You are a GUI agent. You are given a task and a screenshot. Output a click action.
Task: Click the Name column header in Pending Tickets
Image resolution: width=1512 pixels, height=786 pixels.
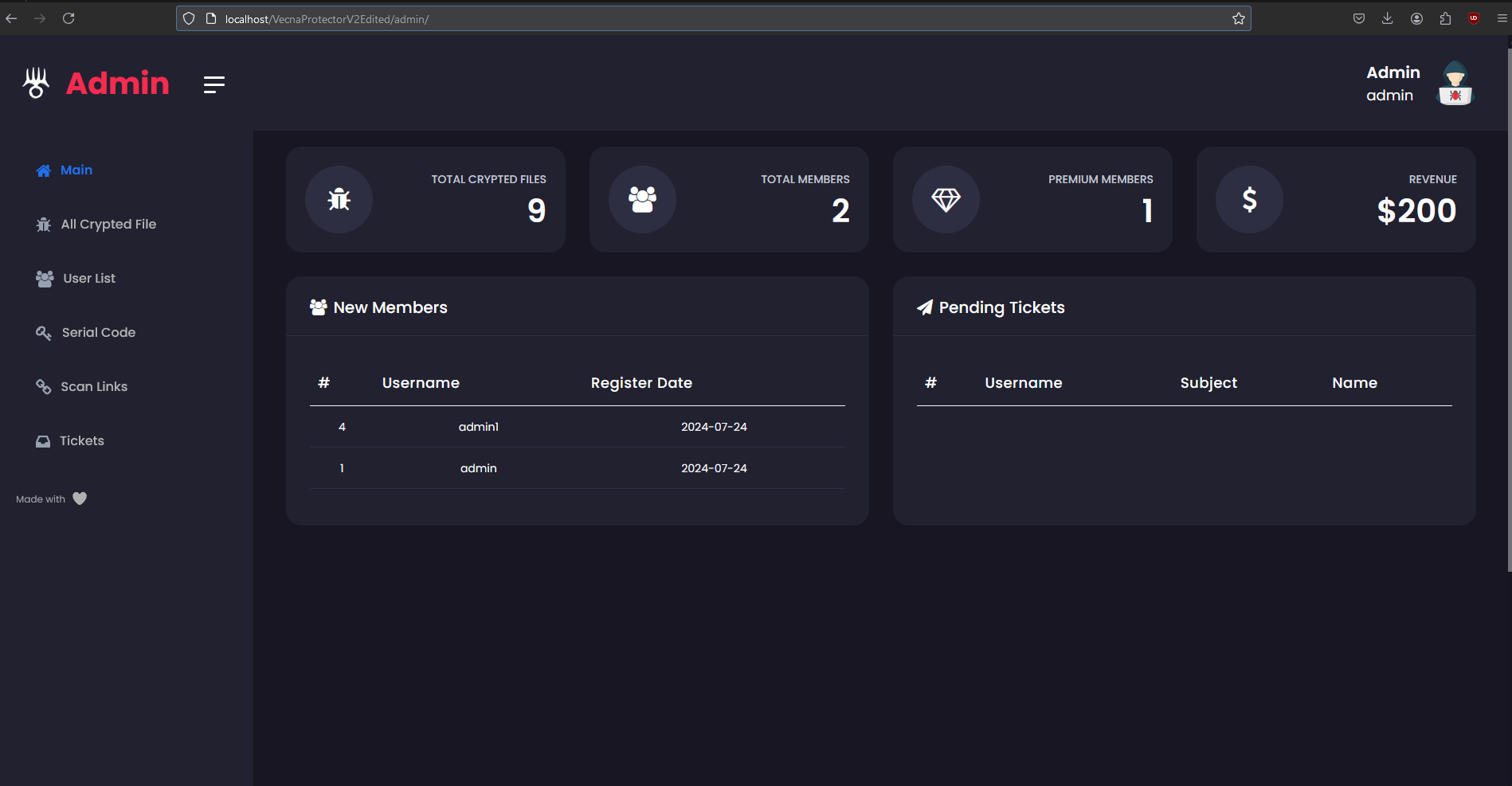(x=1354, y=383)
